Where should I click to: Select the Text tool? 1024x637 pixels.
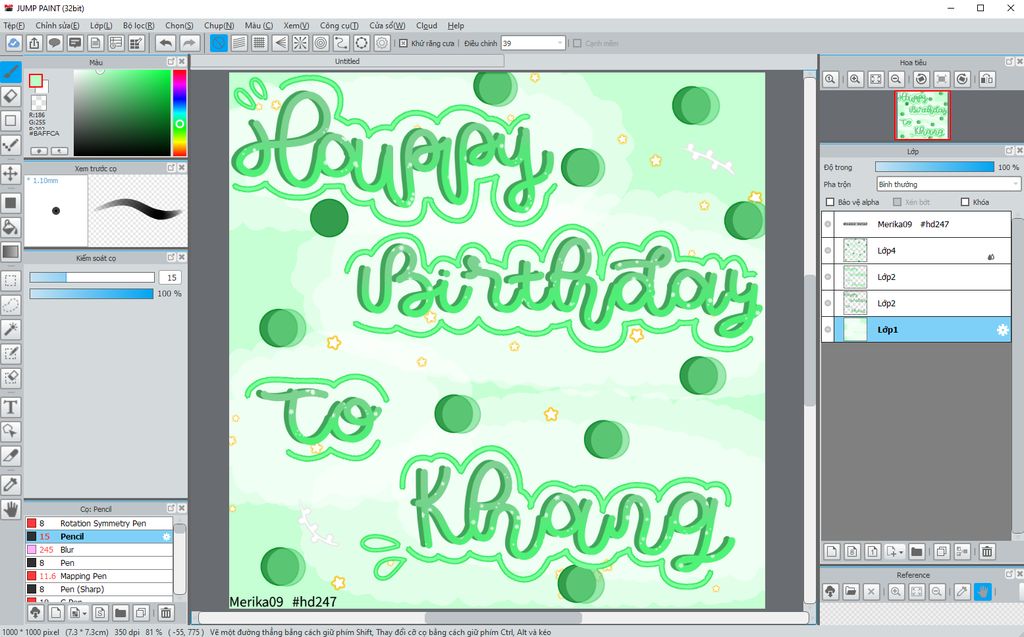click(10, 407)
